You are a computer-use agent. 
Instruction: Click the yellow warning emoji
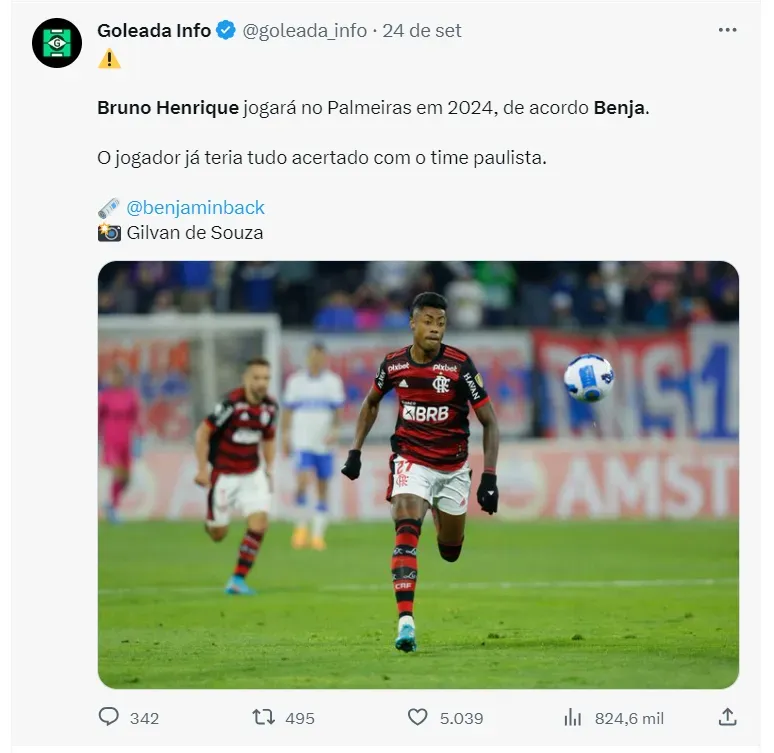[x=109, y=59]
